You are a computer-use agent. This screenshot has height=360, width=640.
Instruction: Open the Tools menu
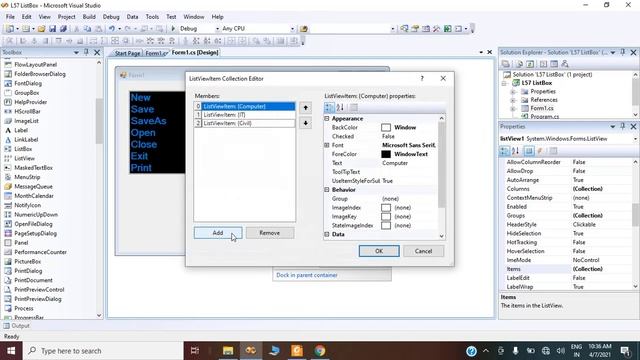pos(152,17)
